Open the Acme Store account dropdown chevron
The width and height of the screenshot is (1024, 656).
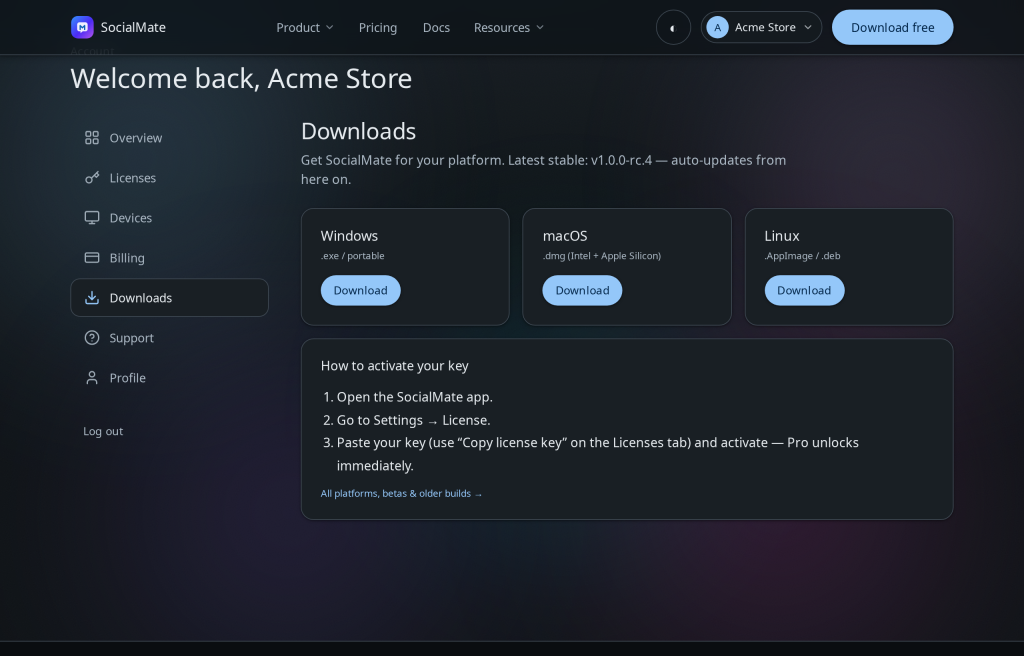pyautogui.click(x=808, y=27)
